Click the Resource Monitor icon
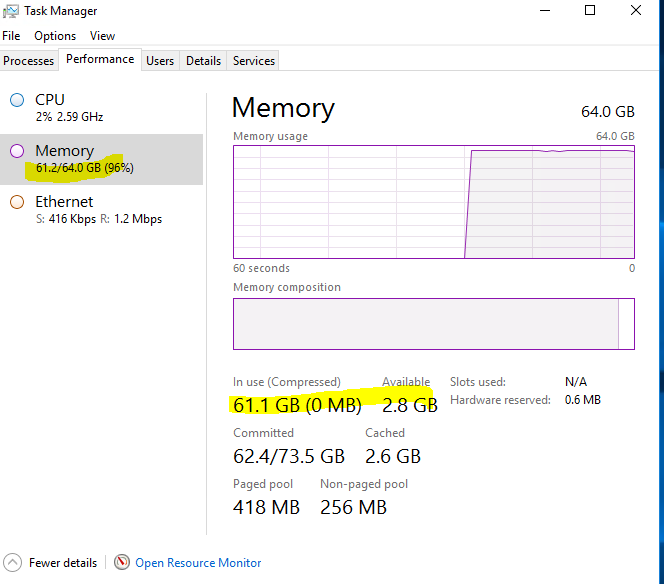The image size is (664, 584). click(122, 562)
